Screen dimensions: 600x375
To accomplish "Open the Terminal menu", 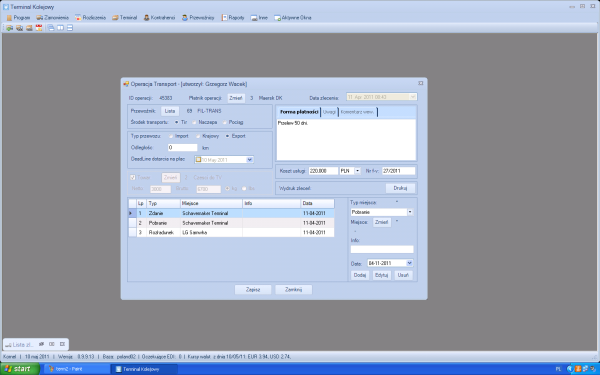I will [124, 18].
